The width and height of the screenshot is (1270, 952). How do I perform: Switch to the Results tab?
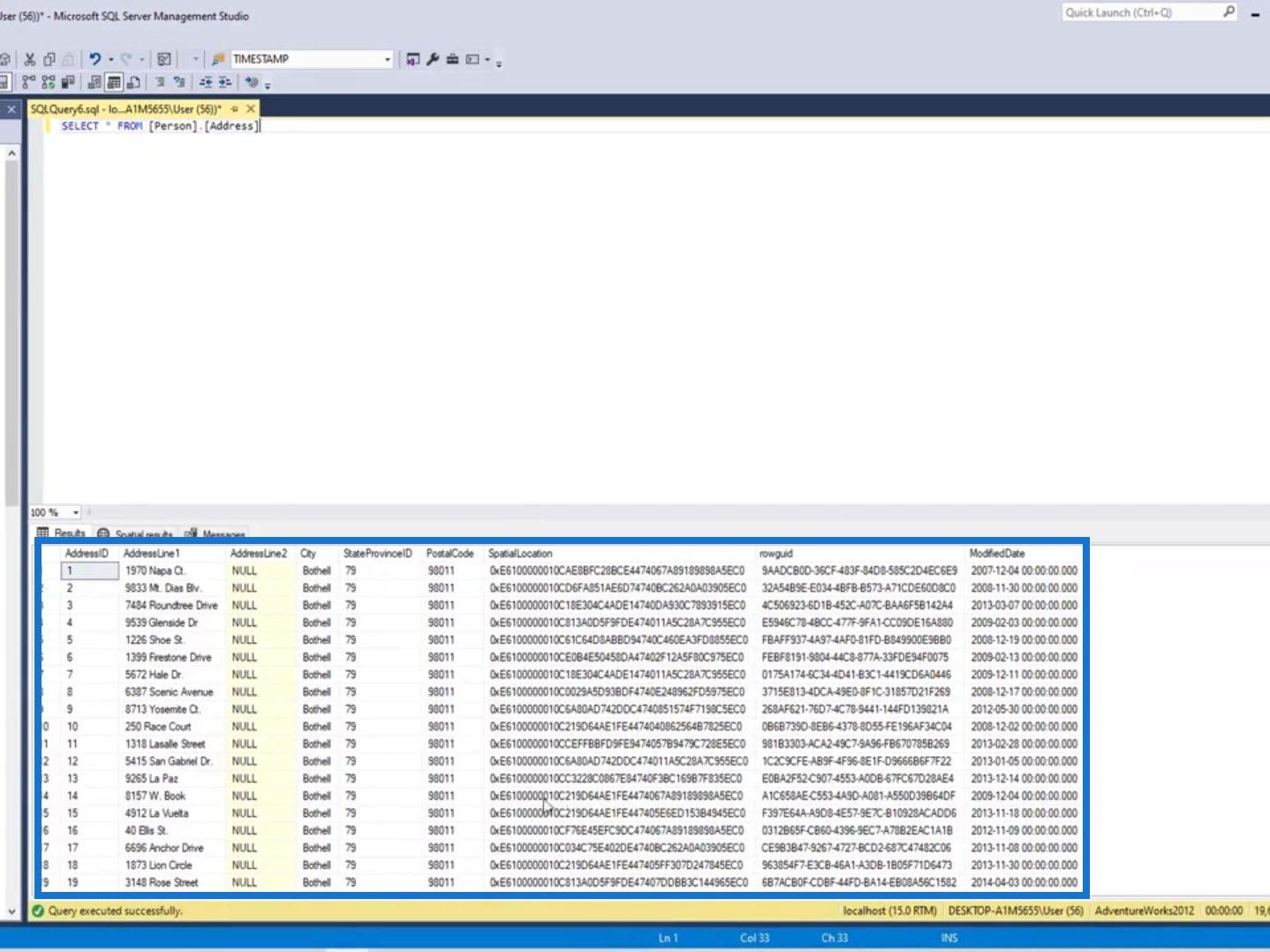coord(61,533)
